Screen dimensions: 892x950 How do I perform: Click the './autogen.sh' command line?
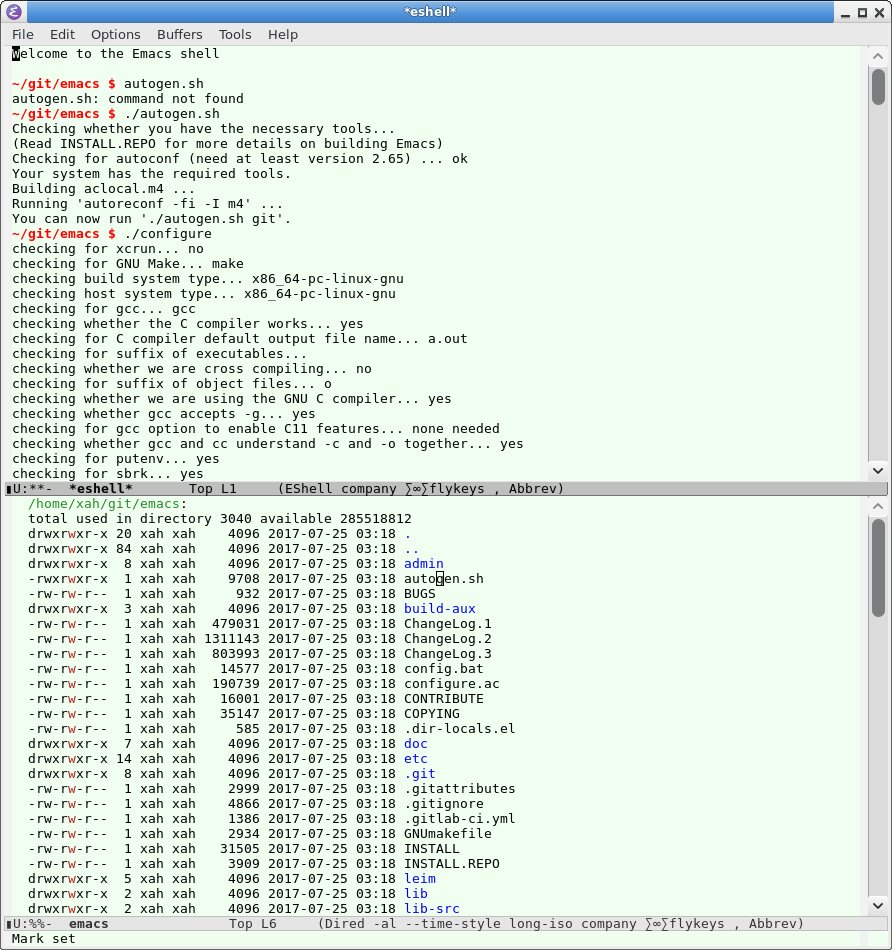click(116, 114)
